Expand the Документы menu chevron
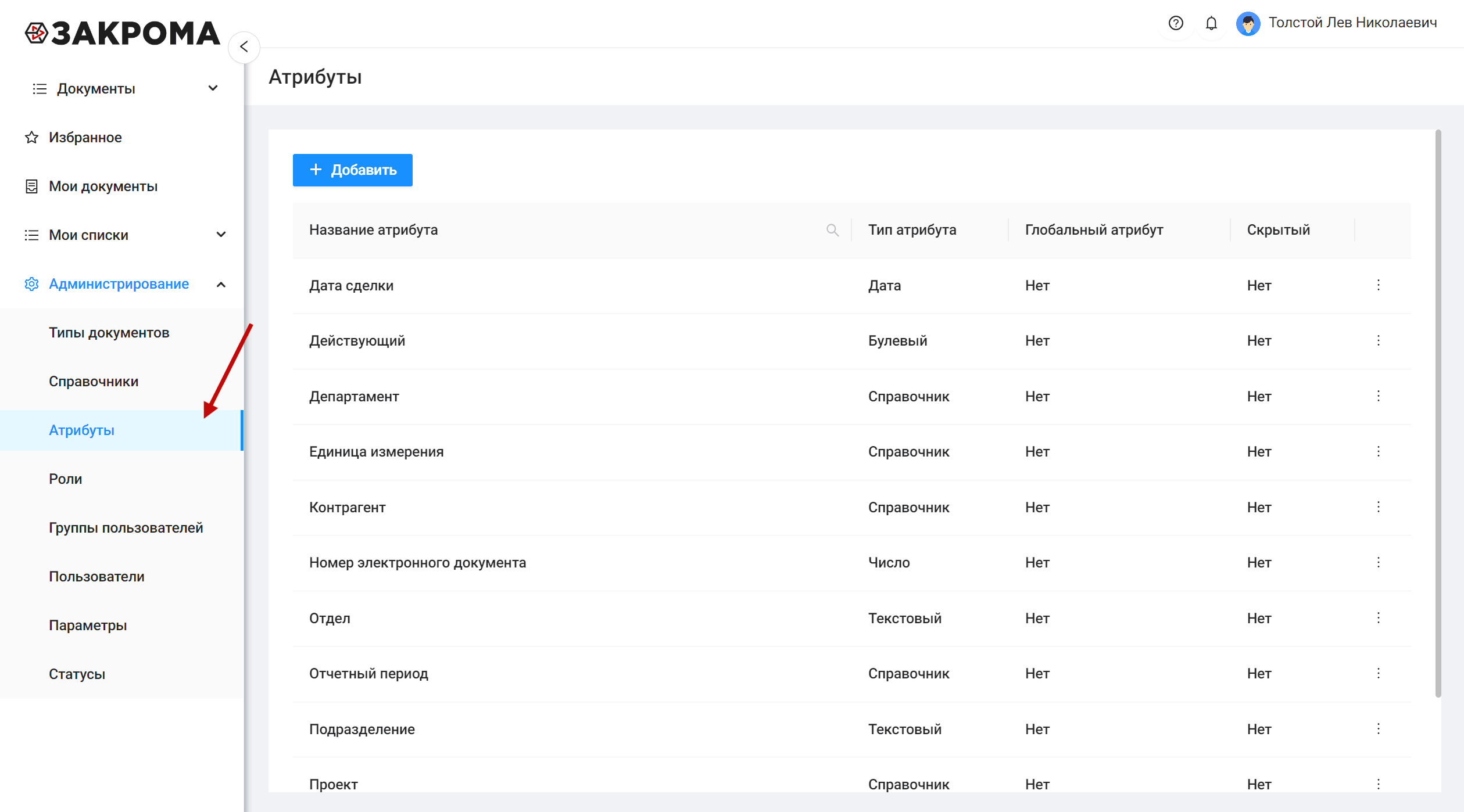The height and width of the screenshot is (812, 1464). pos(213,88)
